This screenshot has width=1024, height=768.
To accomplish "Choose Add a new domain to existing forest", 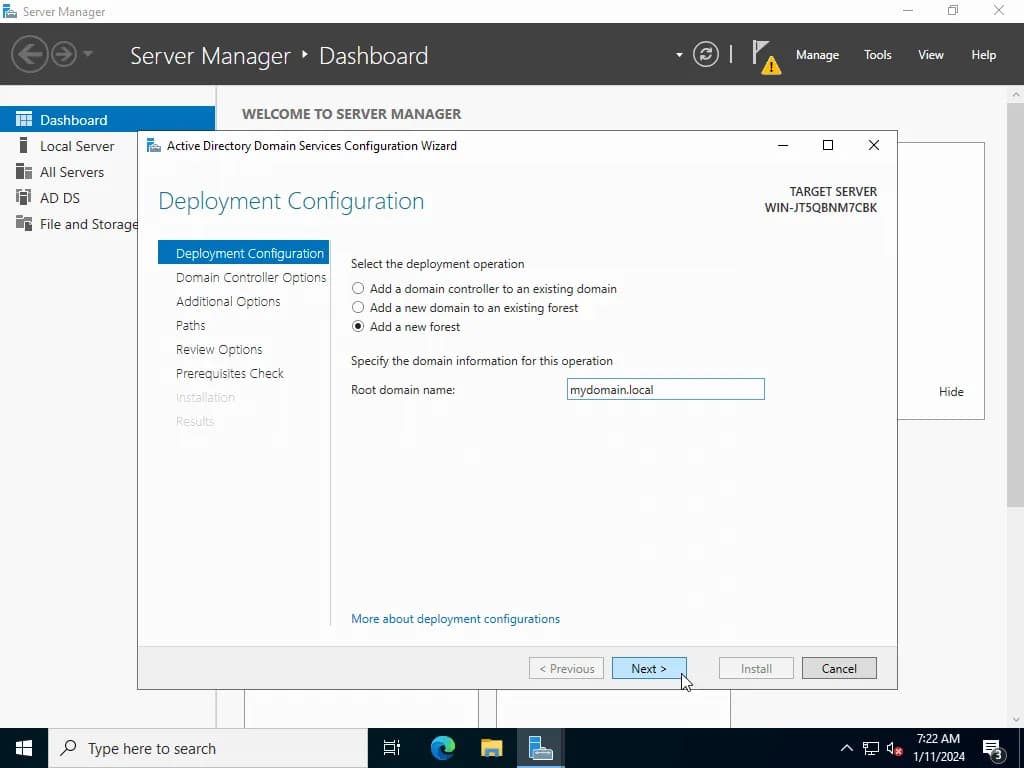I will [464, 308].
